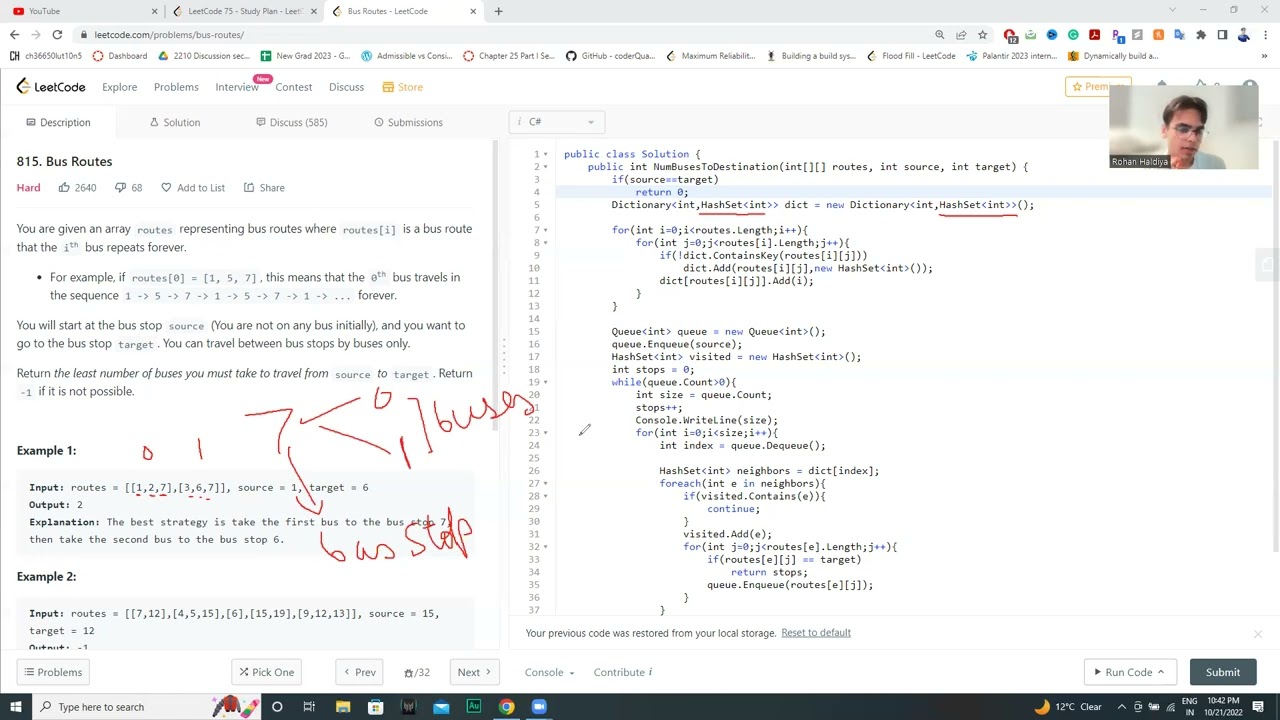
Task: Click the bug report icon next to /32
Action: [408, 673]
